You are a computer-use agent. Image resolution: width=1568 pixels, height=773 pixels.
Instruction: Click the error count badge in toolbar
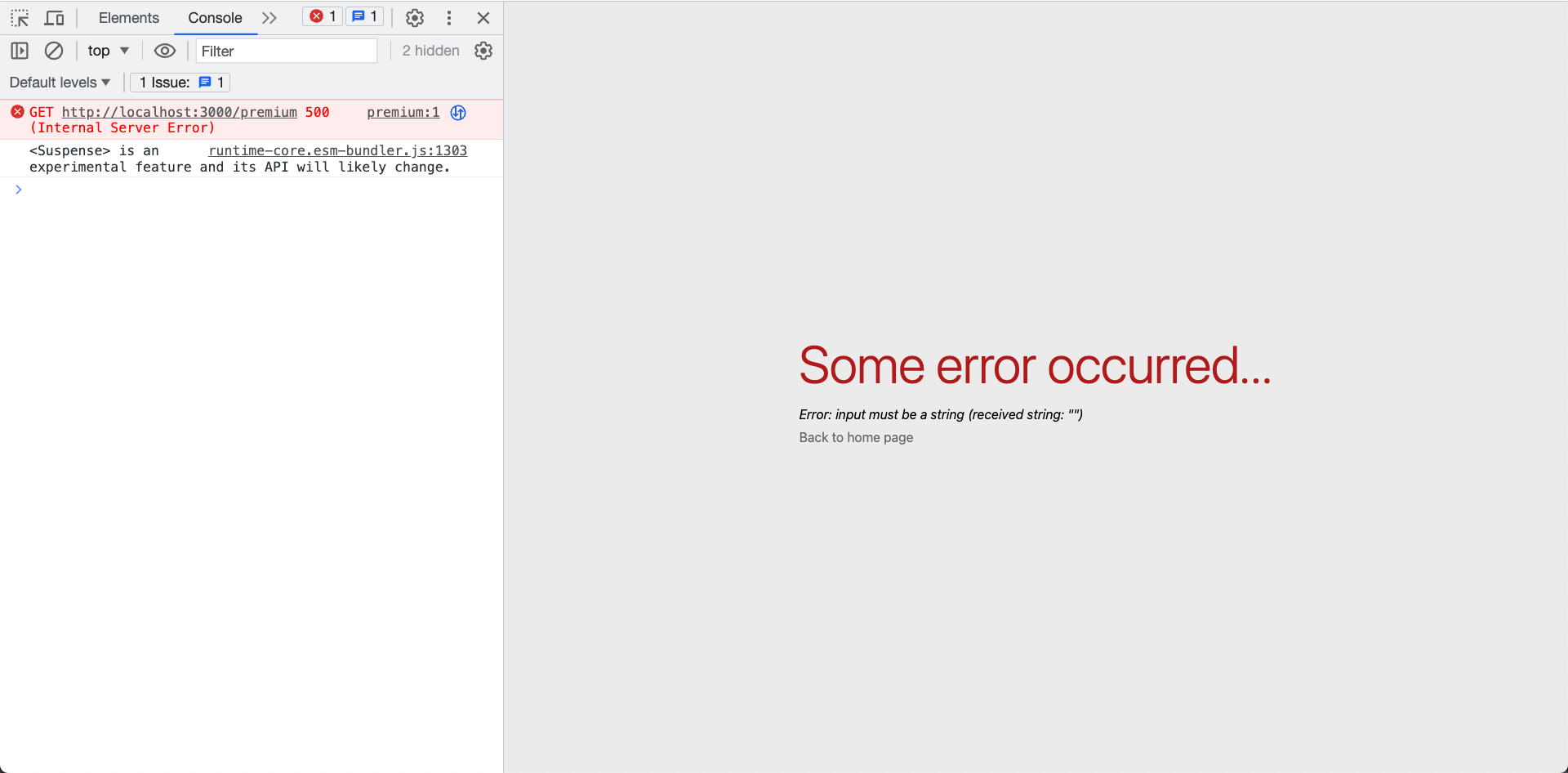(322, 16)
